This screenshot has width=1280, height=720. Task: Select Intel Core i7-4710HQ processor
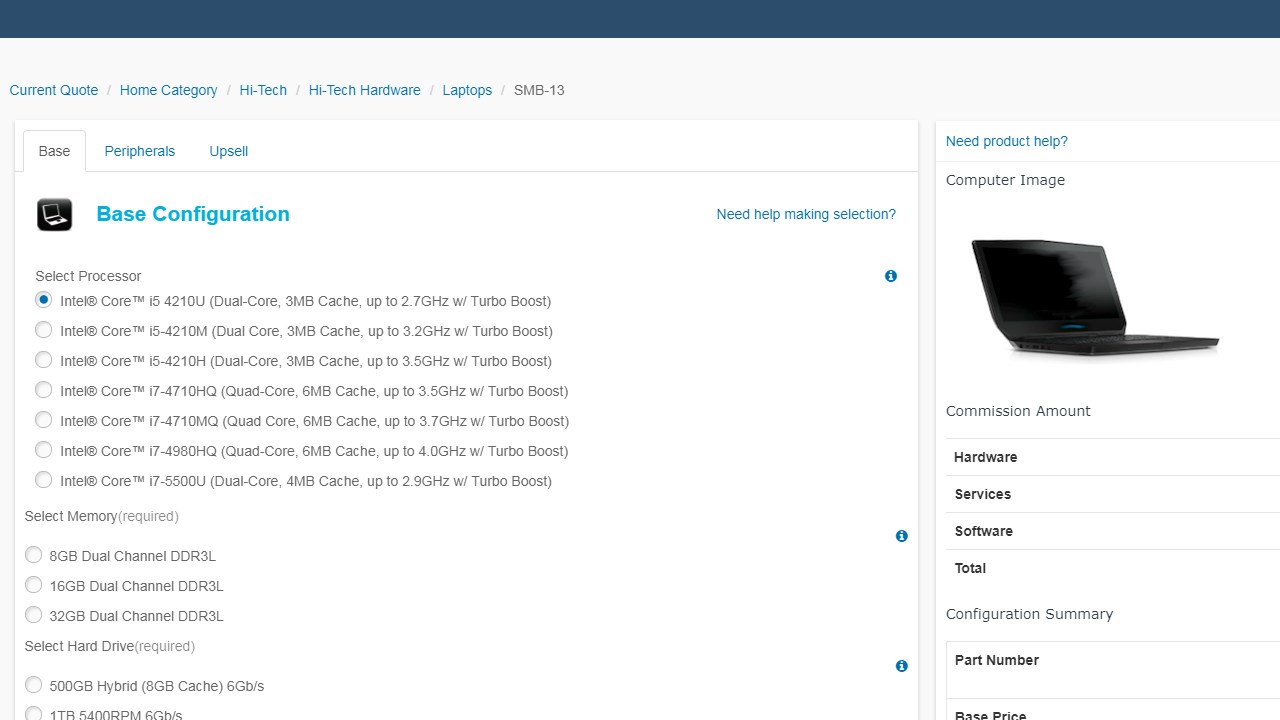click(43, 390)
